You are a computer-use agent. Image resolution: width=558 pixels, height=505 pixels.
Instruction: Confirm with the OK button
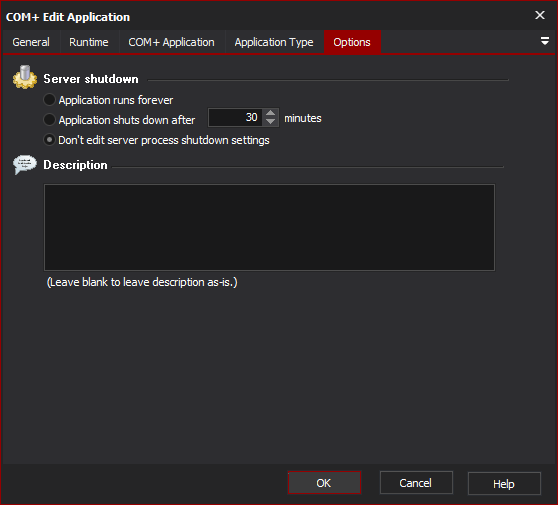(324, 483)
